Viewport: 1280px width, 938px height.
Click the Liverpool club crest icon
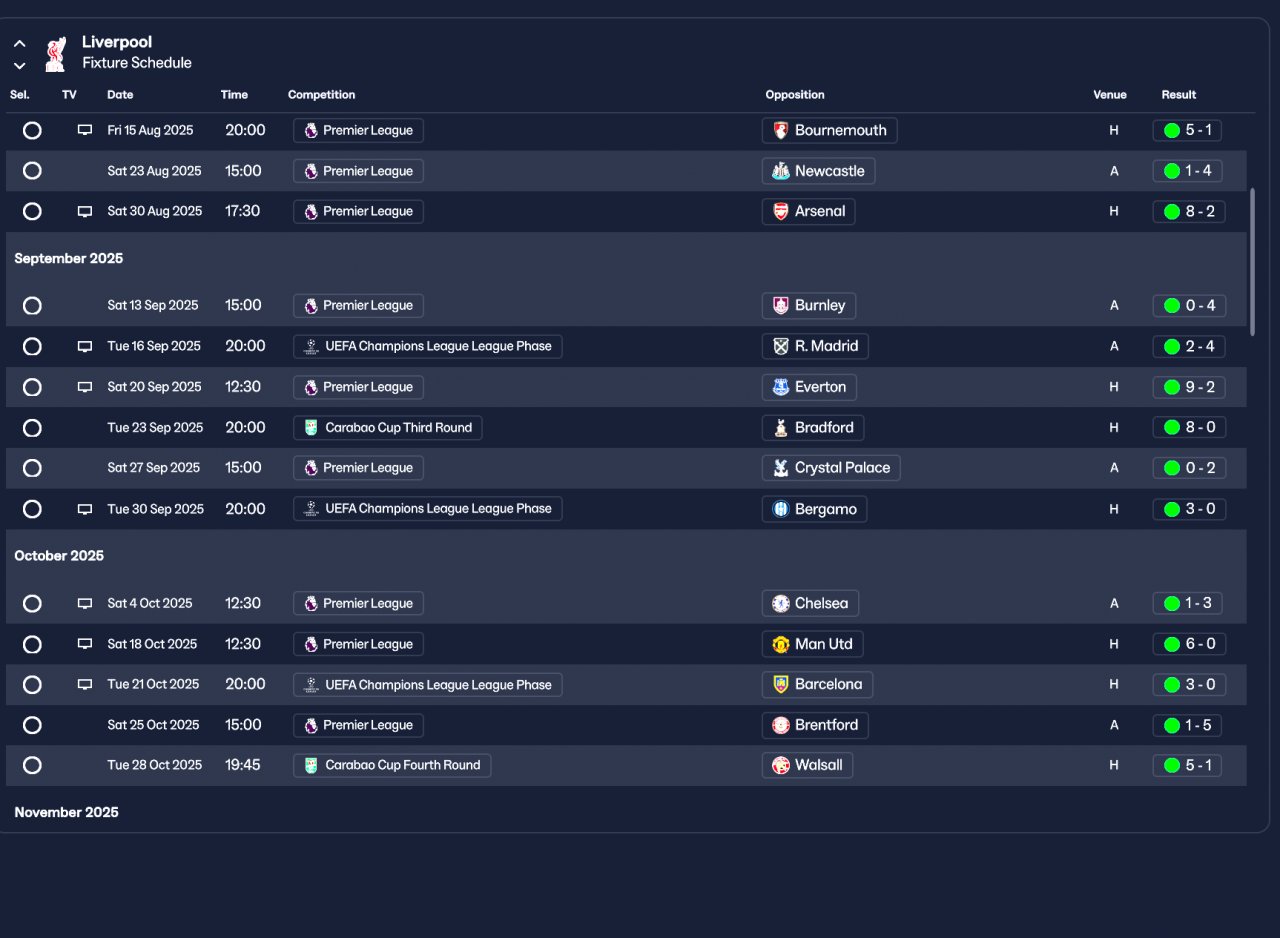[55, 54]
